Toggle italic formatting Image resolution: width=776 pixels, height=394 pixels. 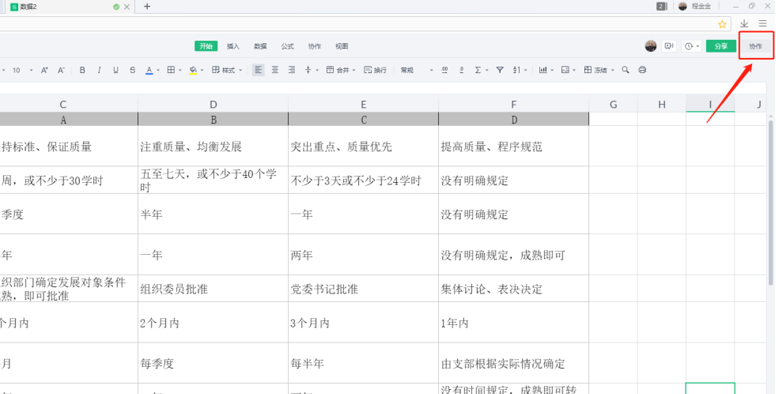[x=99, y=70]
